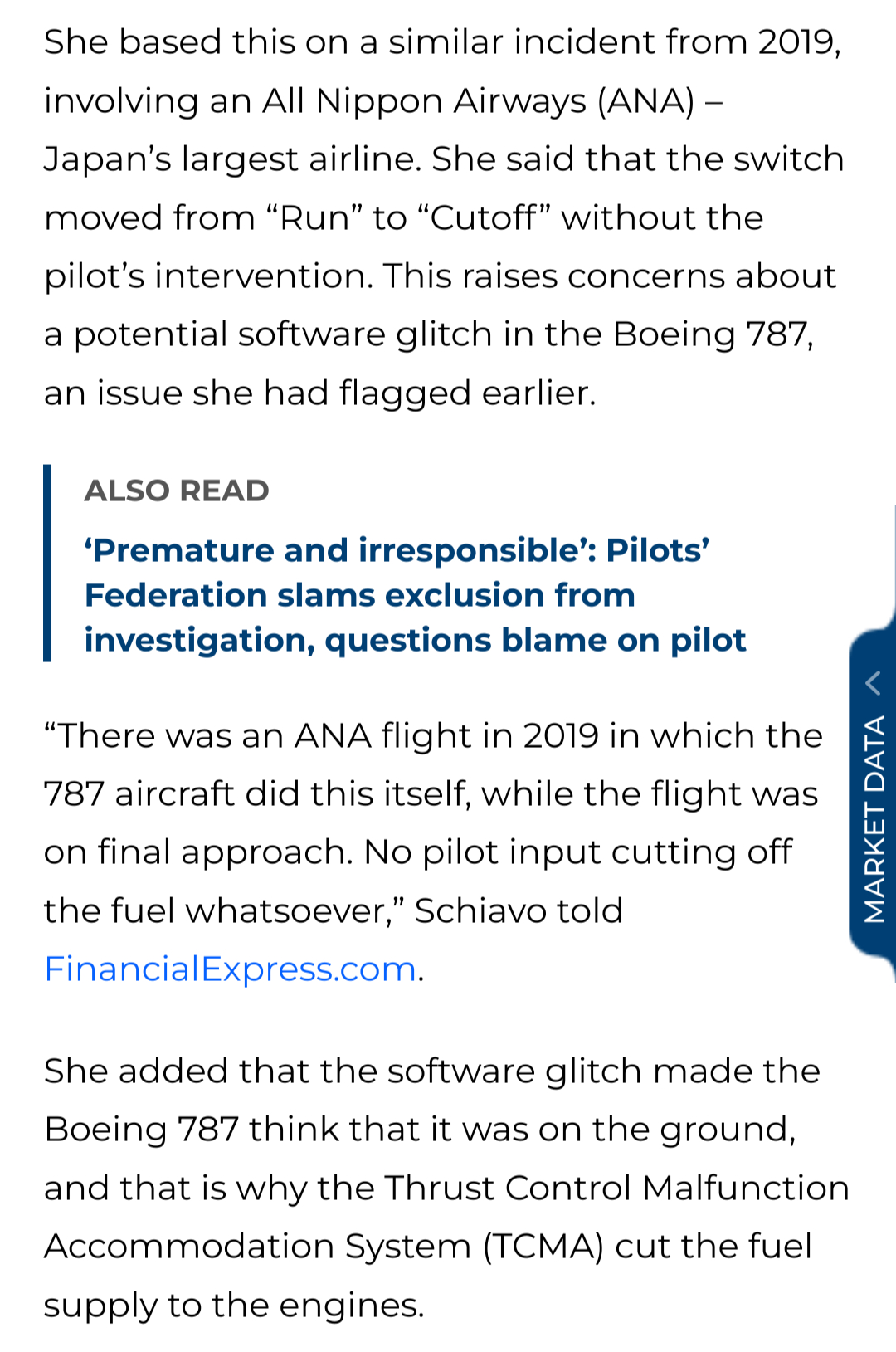Click 'an issue she had flagged earlier' text
Screen dimensions: 896x1352
click(319, 393)
